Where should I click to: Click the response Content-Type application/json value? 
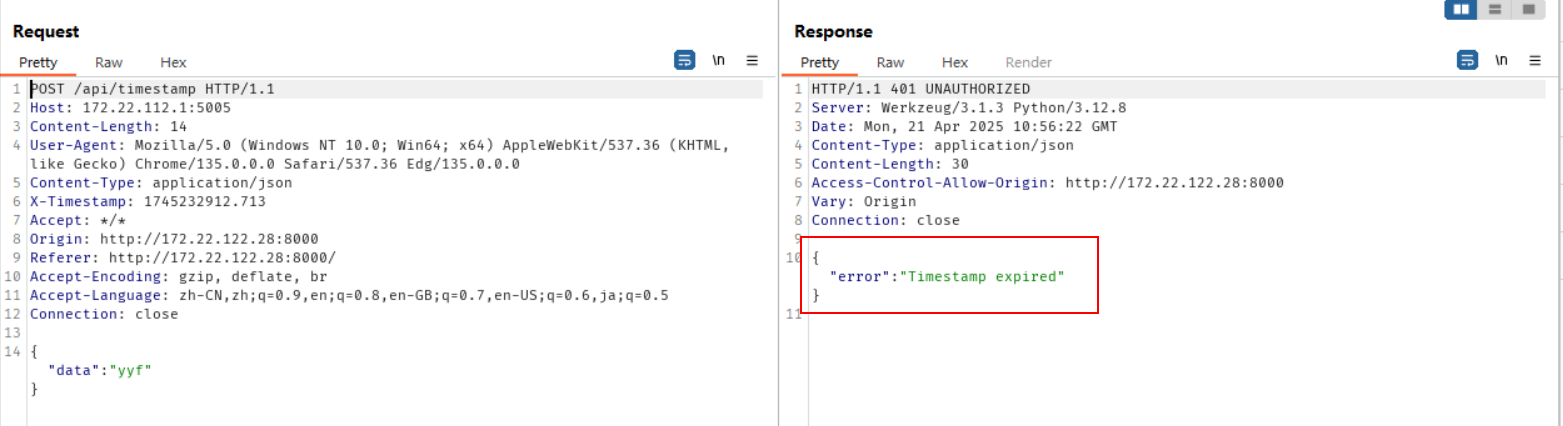(1003, 145)
